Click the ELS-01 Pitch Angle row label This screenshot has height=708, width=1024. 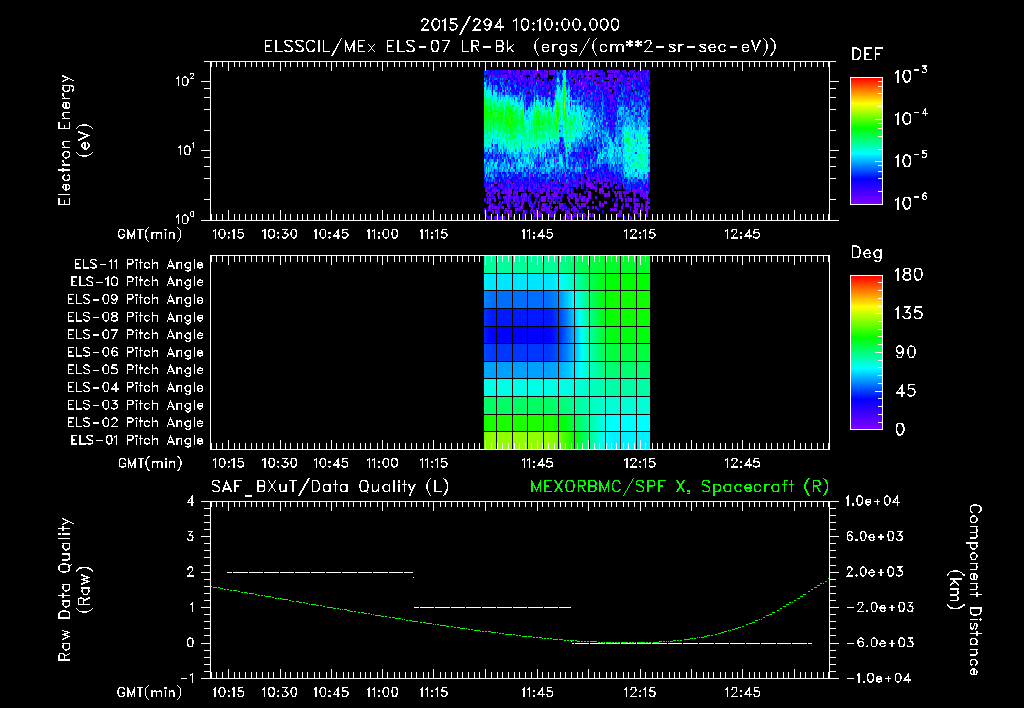pyautogui.click(x=136, y=440)
